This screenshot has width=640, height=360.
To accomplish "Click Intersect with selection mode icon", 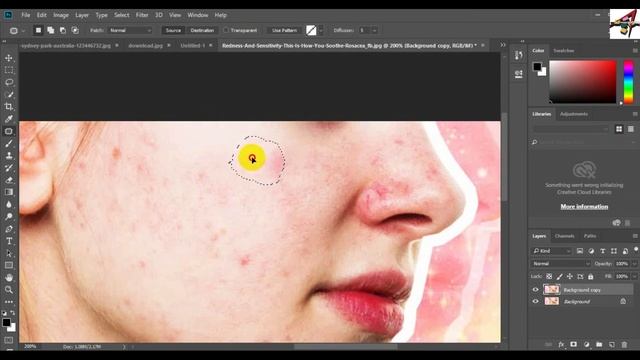I will pyautogui.click(x=75, y=30).
